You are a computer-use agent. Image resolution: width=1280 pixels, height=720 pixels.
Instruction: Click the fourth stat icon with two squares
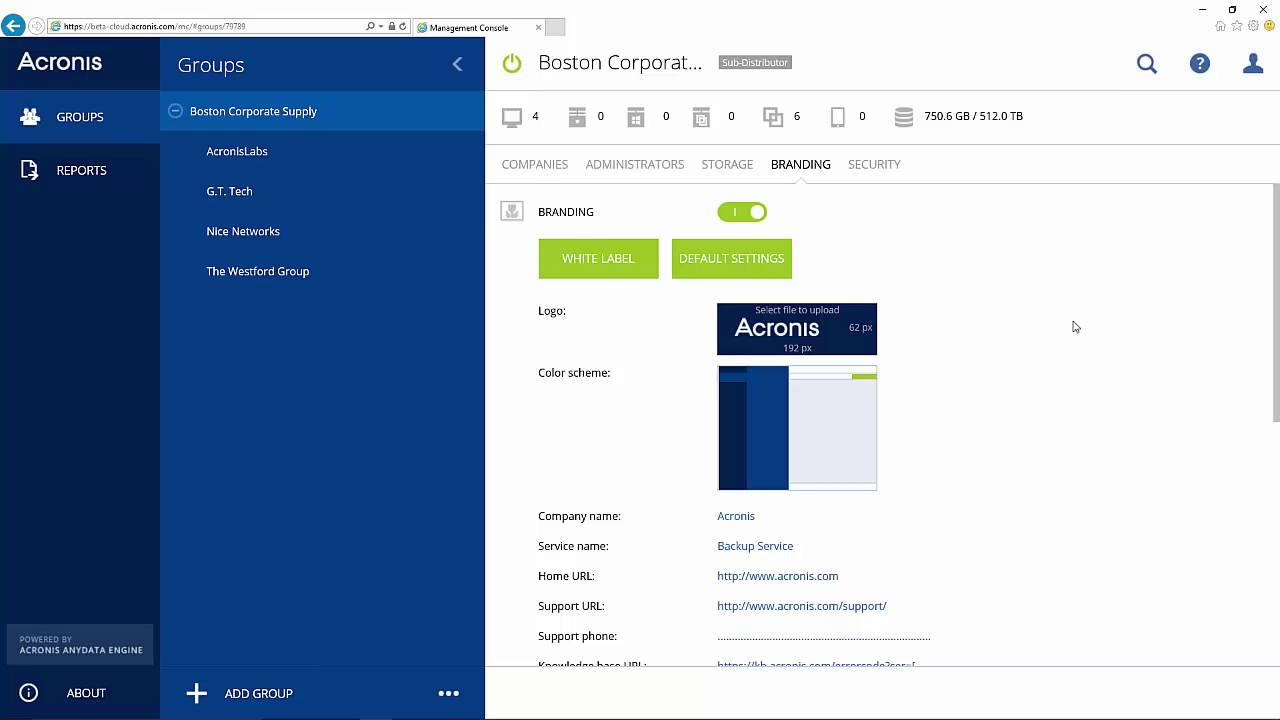tap(701, 117)
